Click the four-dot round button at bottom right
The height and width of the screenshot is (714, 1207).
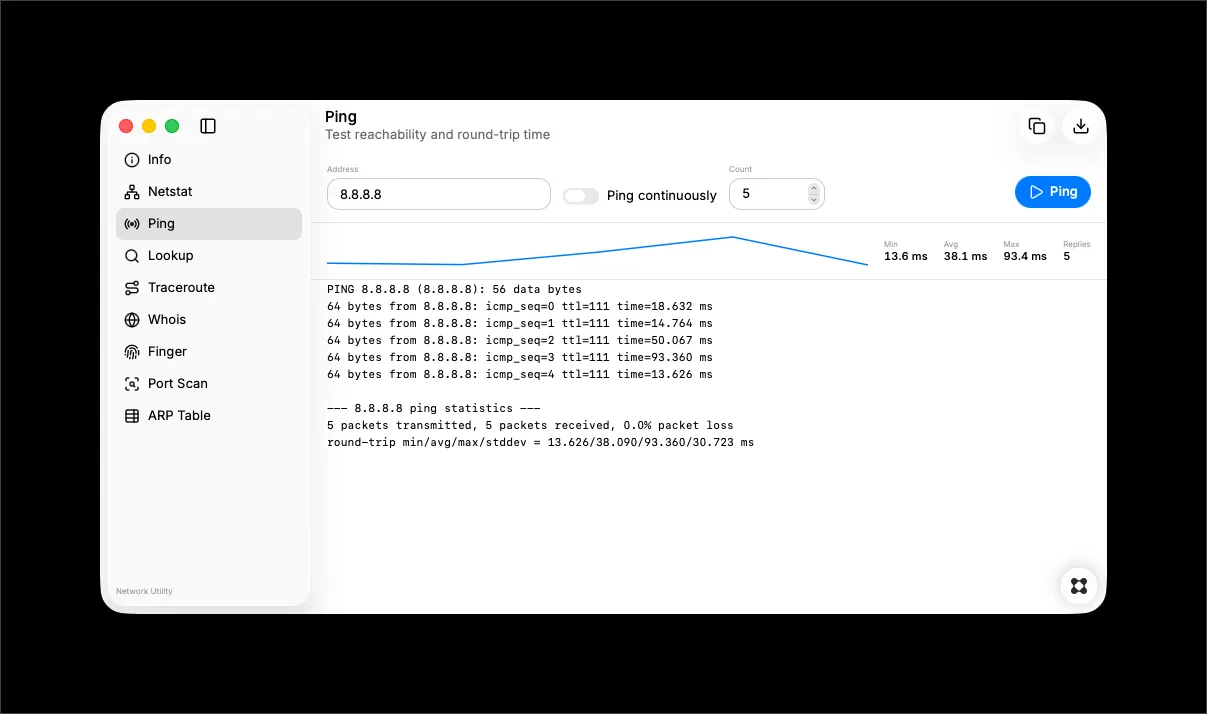click(1079, 586)
